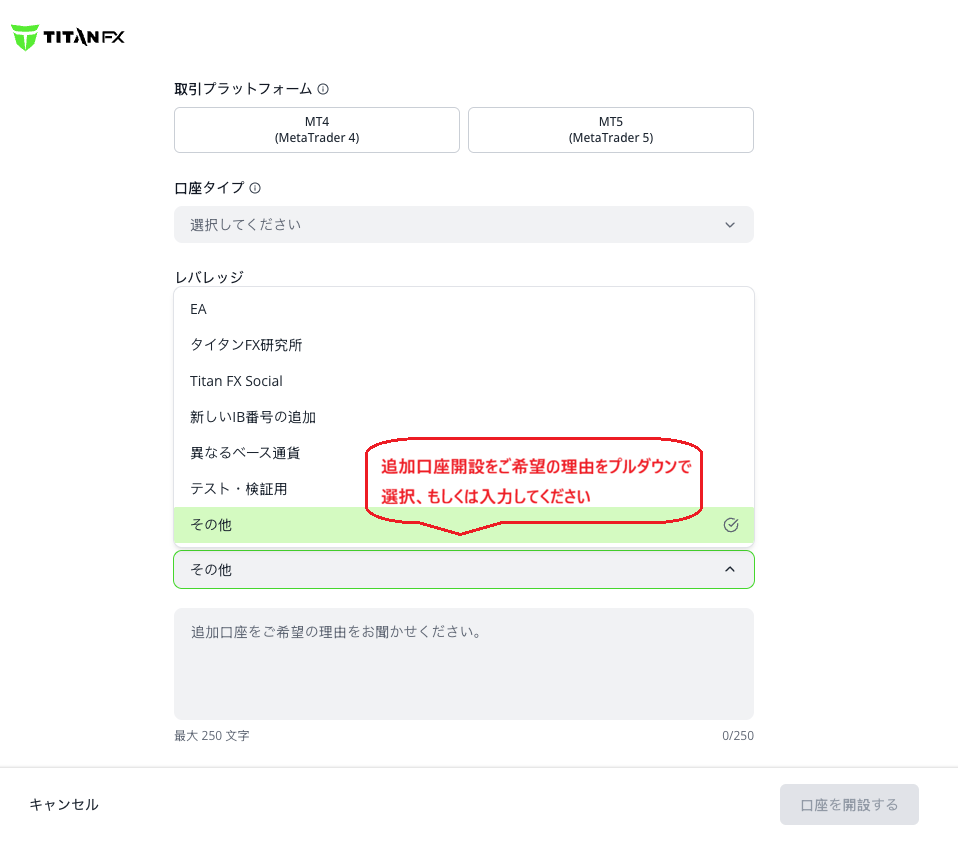958x849 pixels.
Task: Choose EA from the reason list
Action: [x=464, y=309]
